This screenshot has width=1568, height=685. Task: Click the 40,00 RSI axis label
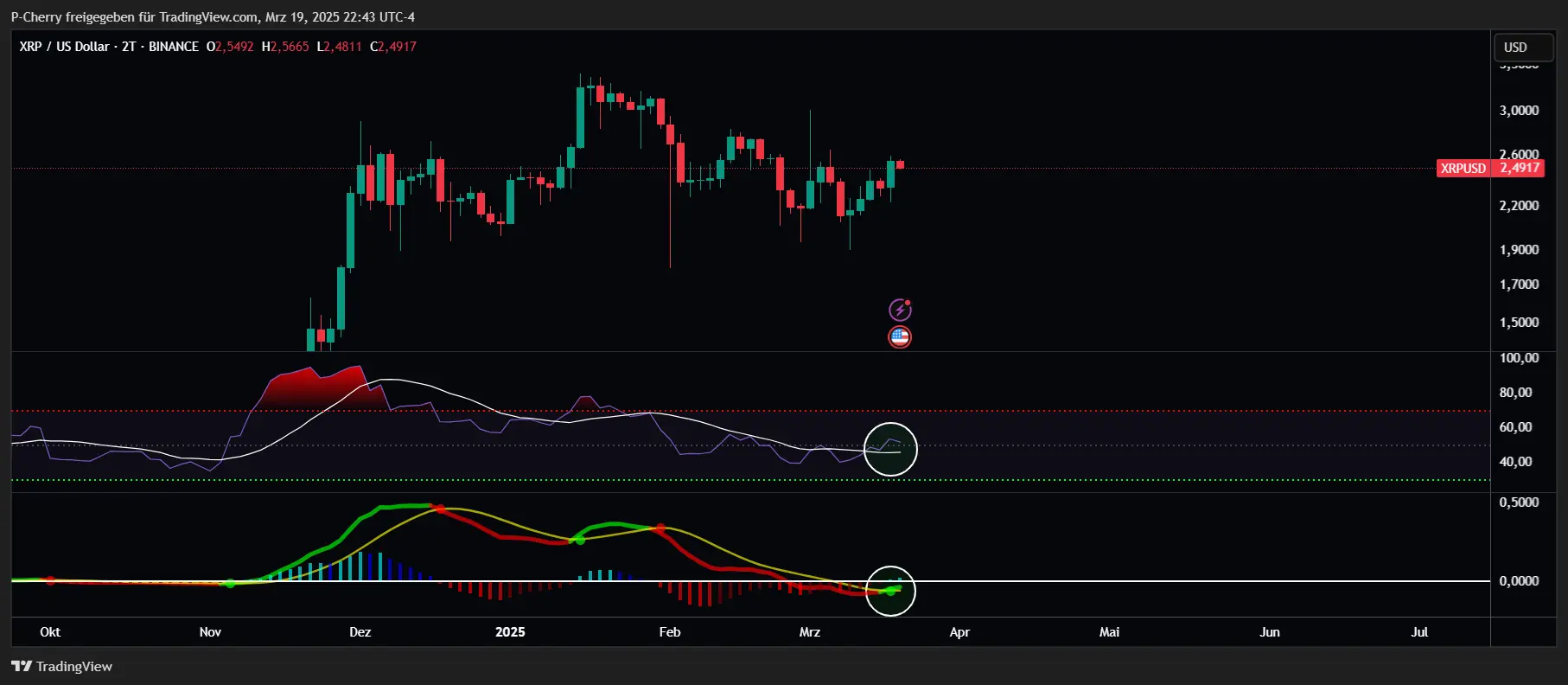tap(1515, 462)
